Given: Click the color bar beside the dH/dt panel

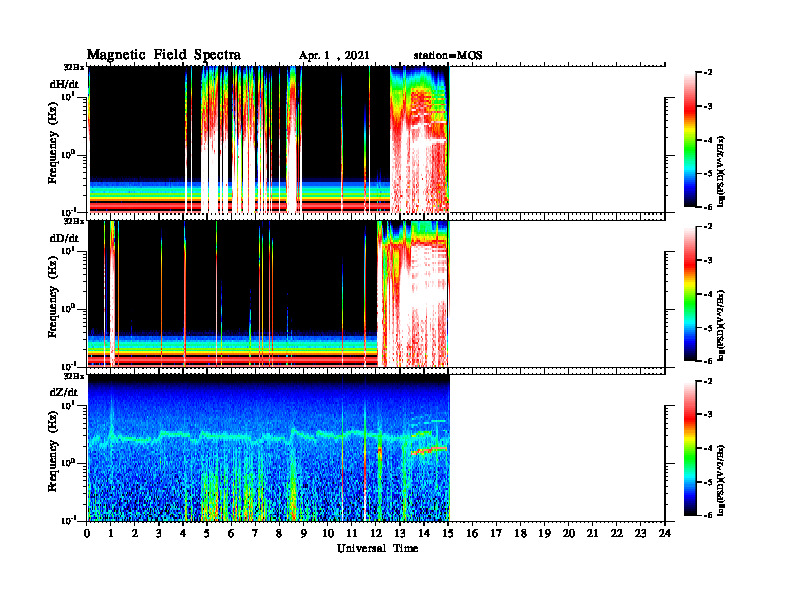Looking at the screenshot, I should [690, 140].
